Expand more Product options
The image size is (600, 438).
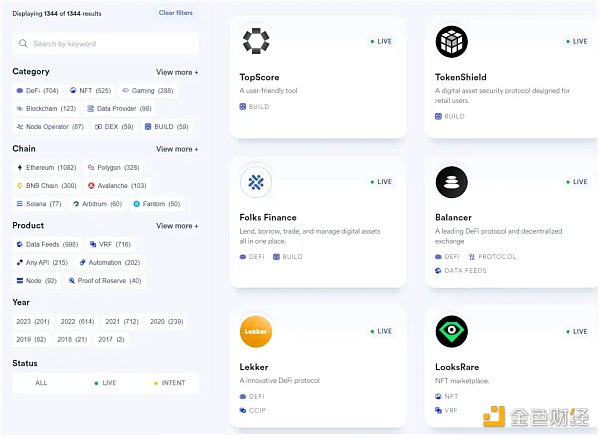pos(177,226)
